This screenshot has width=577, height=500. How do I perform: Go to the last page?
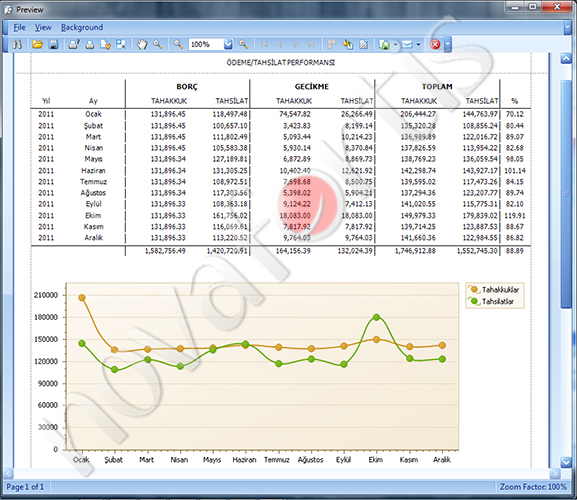tap(311, 45)
